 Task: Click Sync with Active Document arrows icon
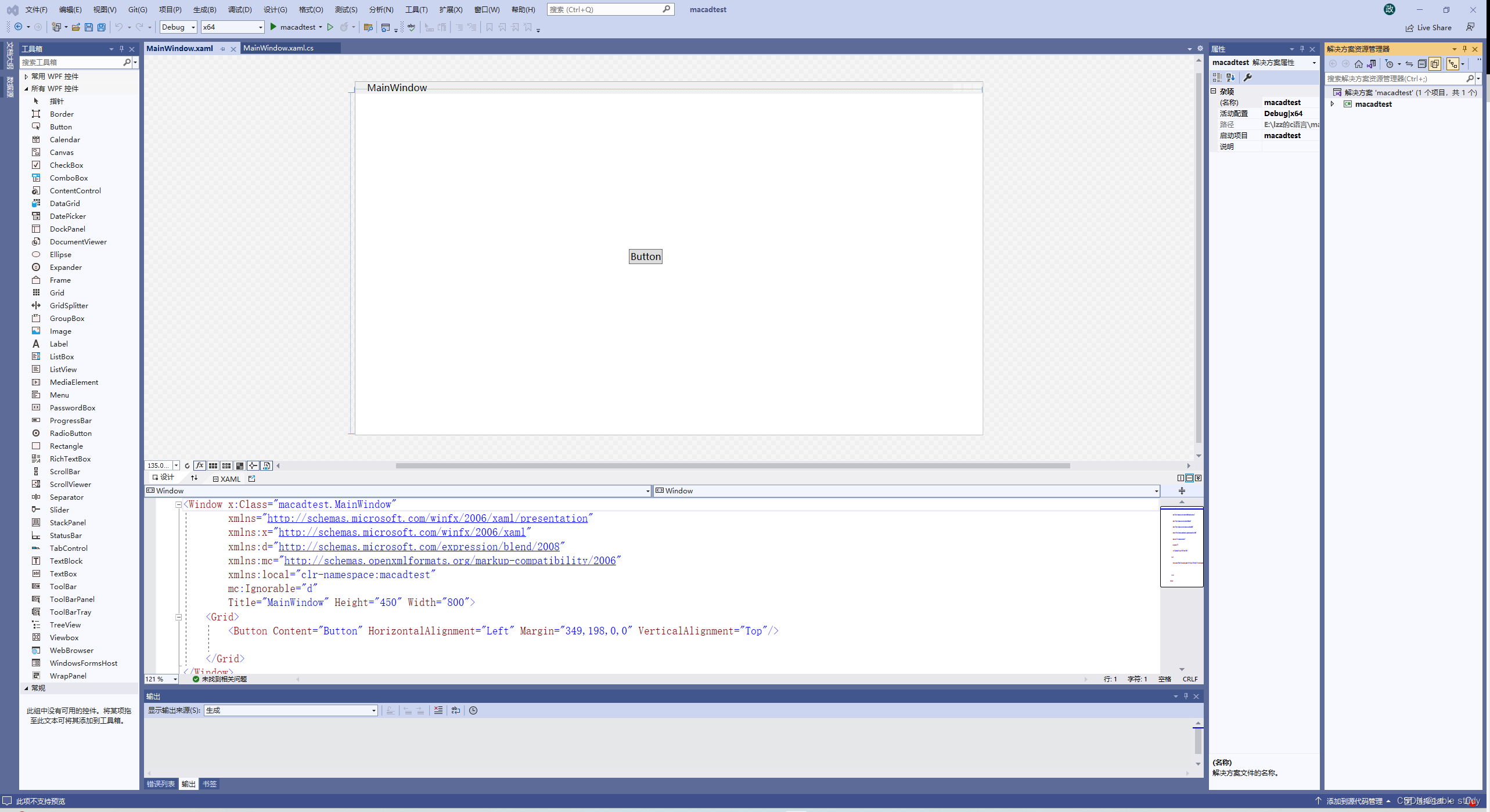click(x=1409, y=64)
